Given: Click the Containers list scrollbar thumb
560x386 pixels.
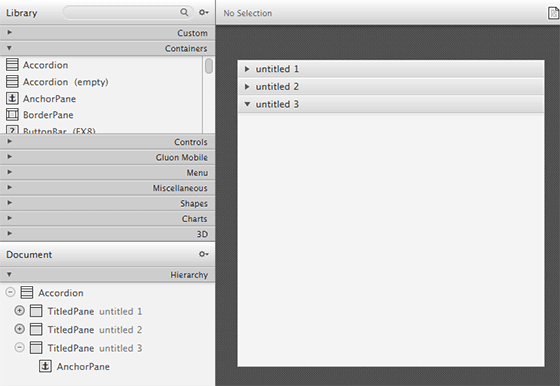Looking at the screenshot, I should click(x=209, y=66).
